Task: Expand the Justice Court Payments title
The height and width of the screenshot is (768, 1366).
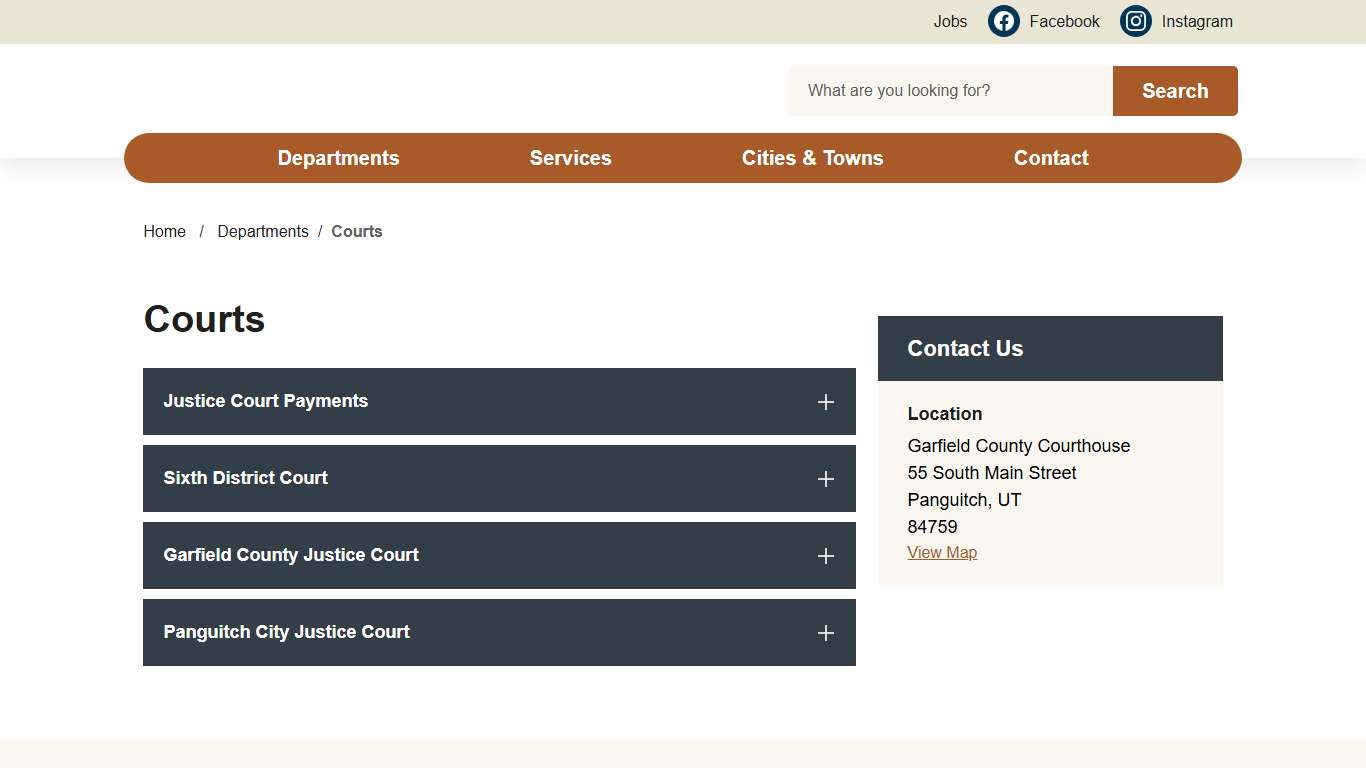Action: (x=266, y=401)
